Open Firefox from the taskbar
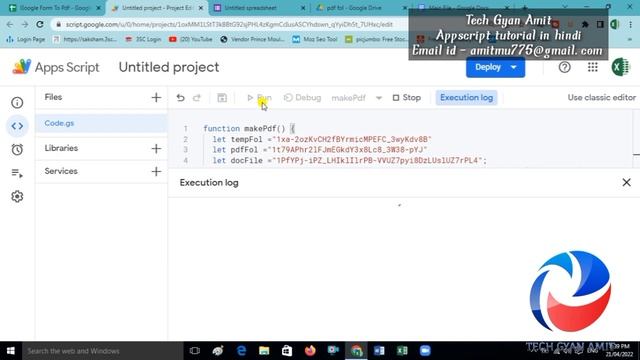Screen dimensions: 640x360 click(310, 351)
